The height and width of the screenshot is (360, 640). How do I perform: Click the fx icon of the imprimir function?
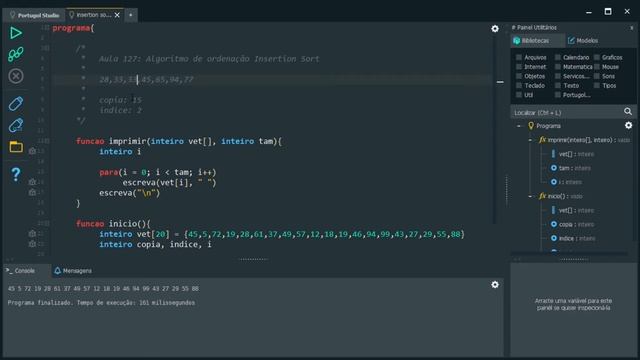[542, 140]
